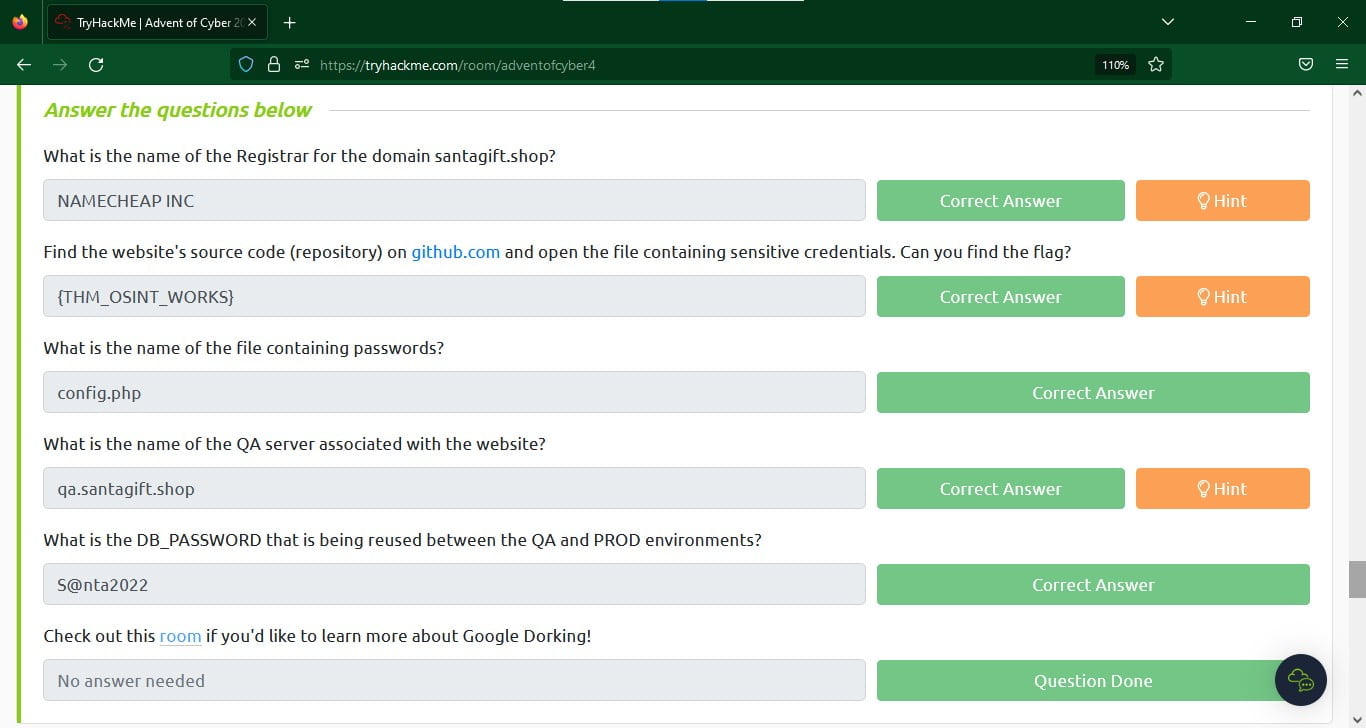Reload the current page
The width and height of the screenshot is (1366, 728).
click(96, 64)
